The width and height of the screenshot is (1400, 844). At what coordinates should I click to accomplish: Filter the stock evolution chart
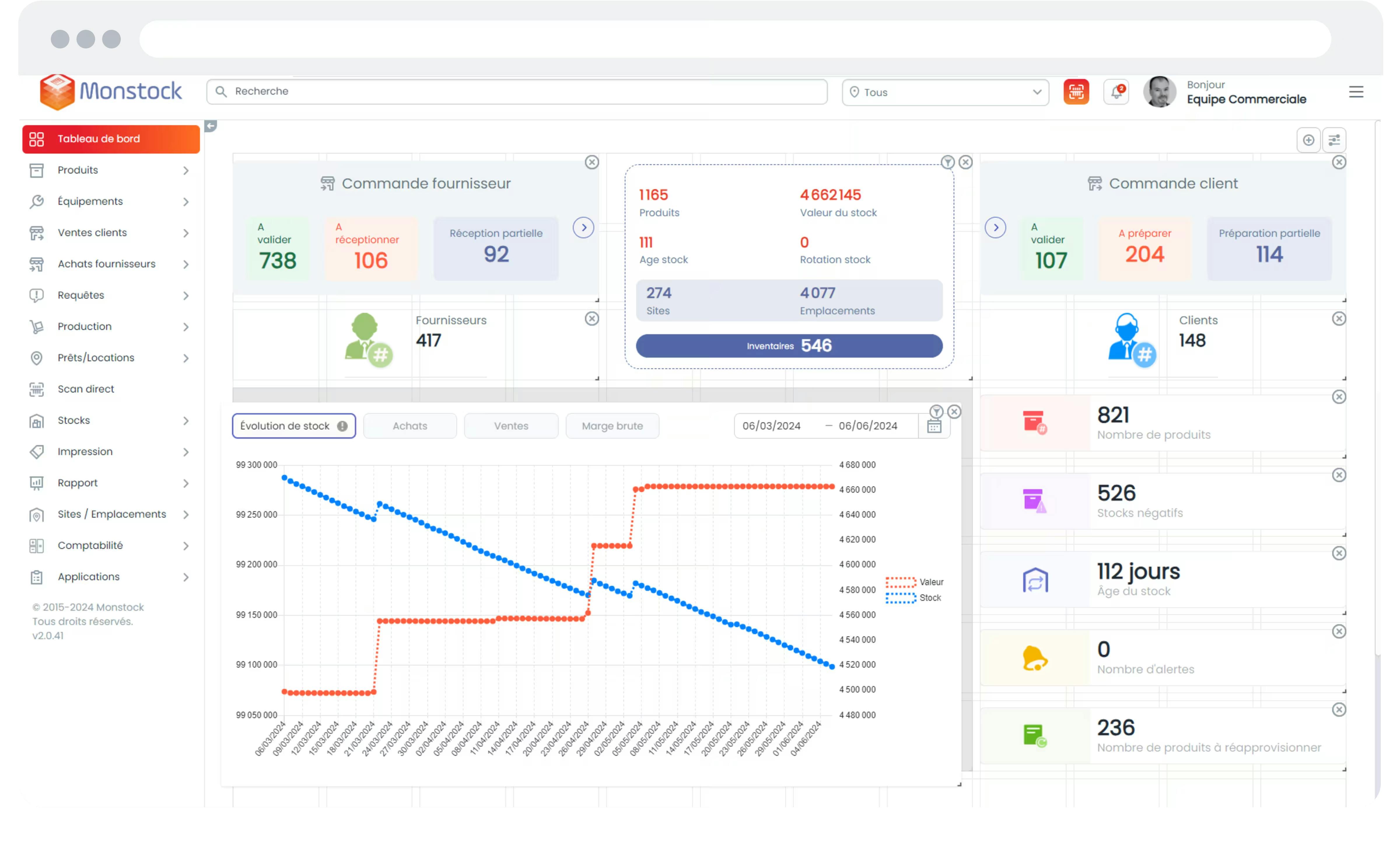point(936,411)
